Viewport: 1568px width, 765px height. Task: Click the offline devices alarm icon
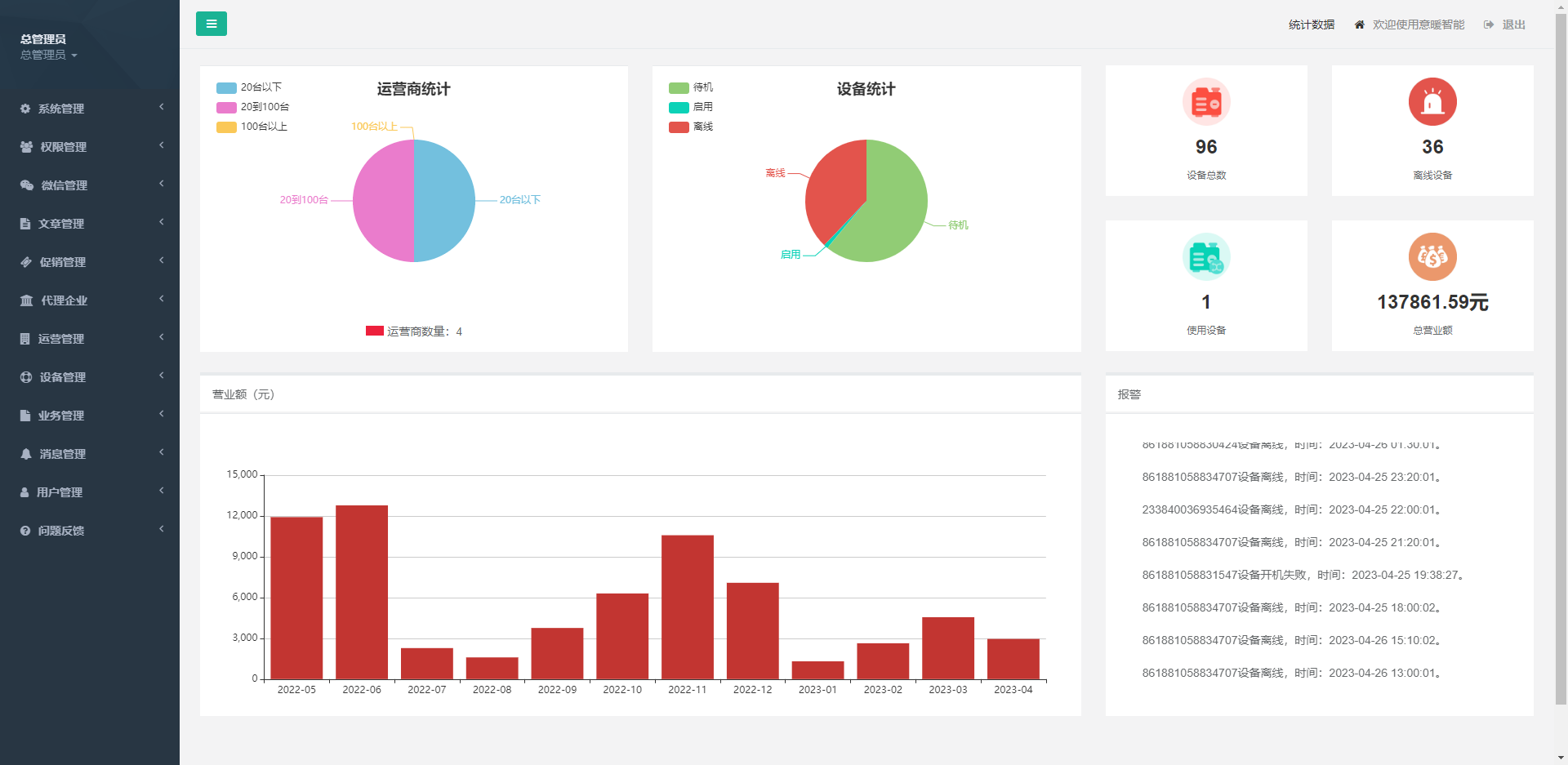tap(1432, 102)
